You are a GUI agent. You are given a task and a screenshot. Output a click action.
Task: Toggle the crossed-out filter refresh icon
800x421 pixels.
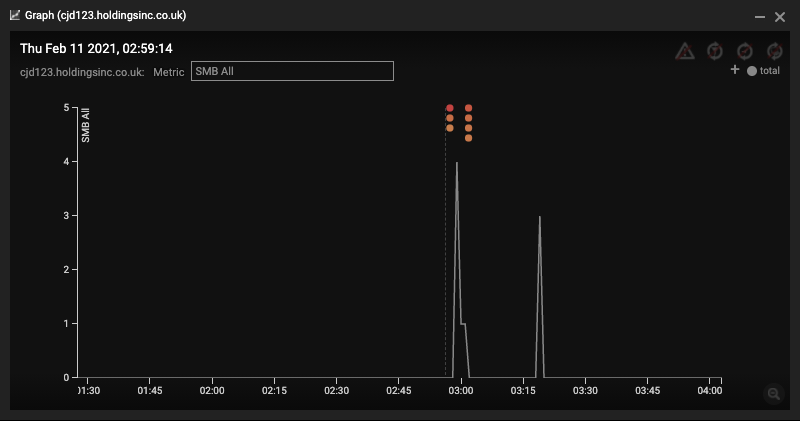pyautogui.click(x=715, y=51)
